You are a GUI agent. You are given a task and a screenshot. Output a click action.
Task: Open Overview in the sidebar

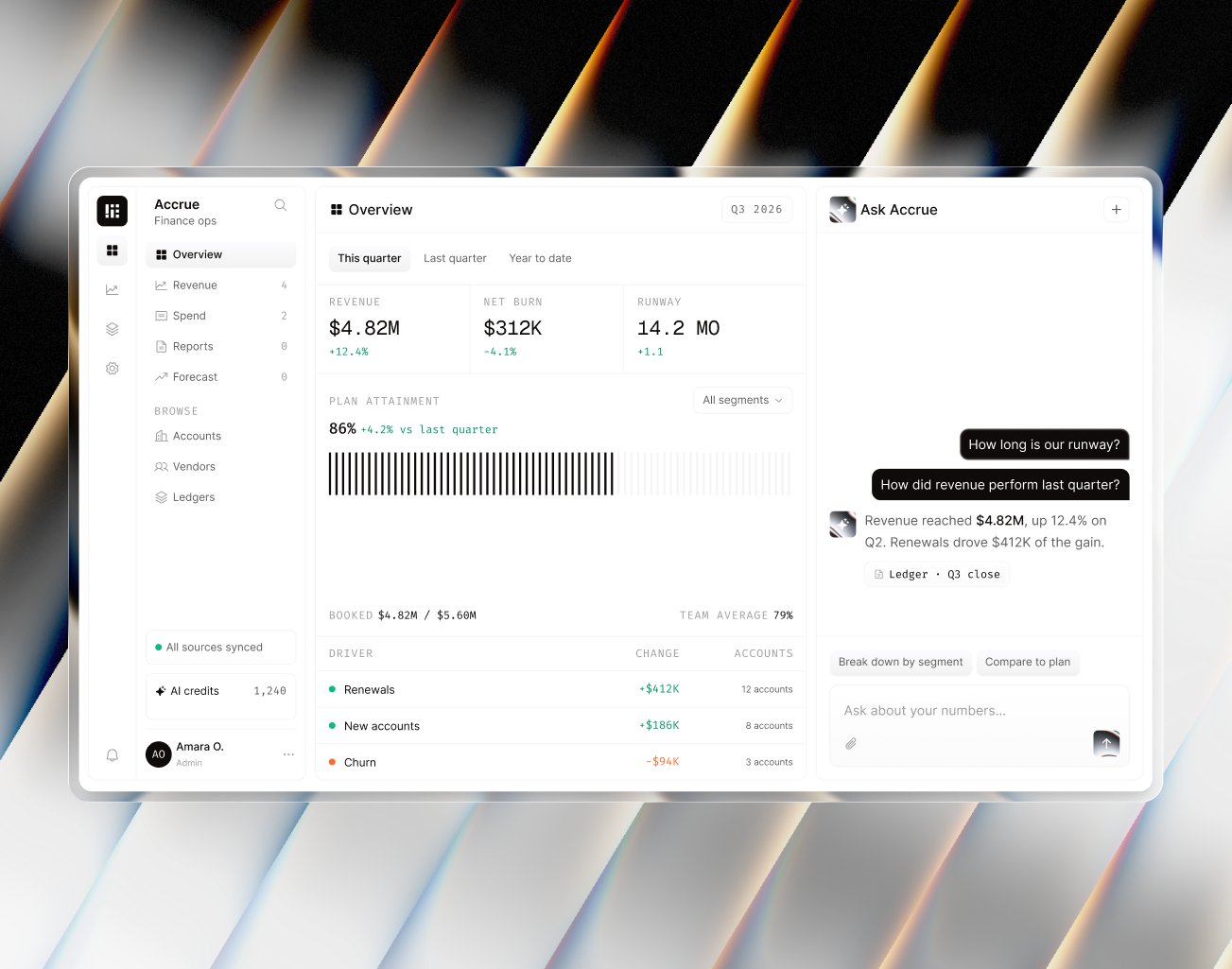click(x=221, y=255)
